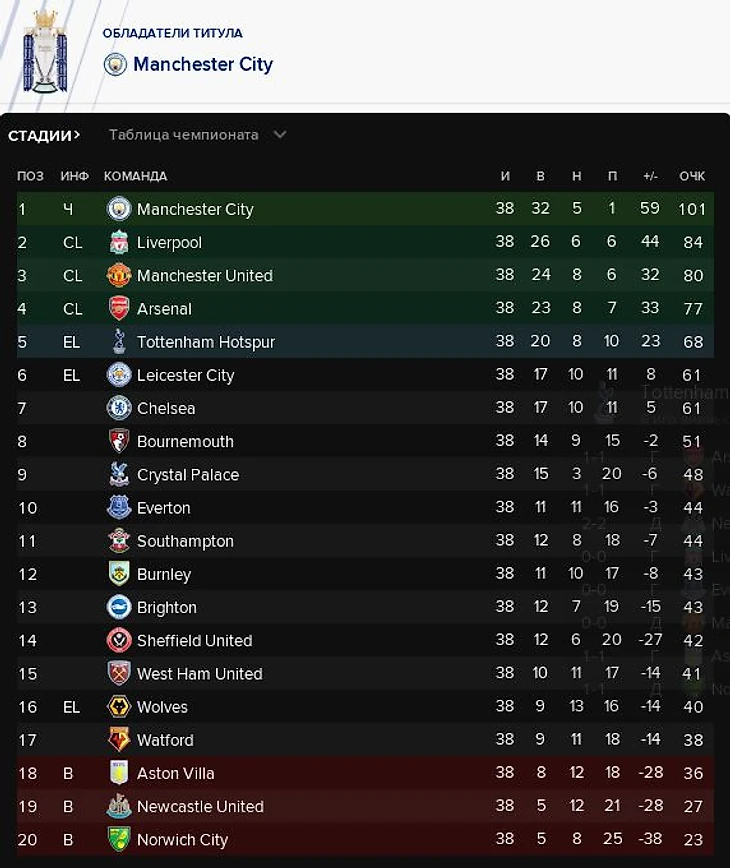
Task: Sort by the +/- goal difference header
Action: coord(650,176)
